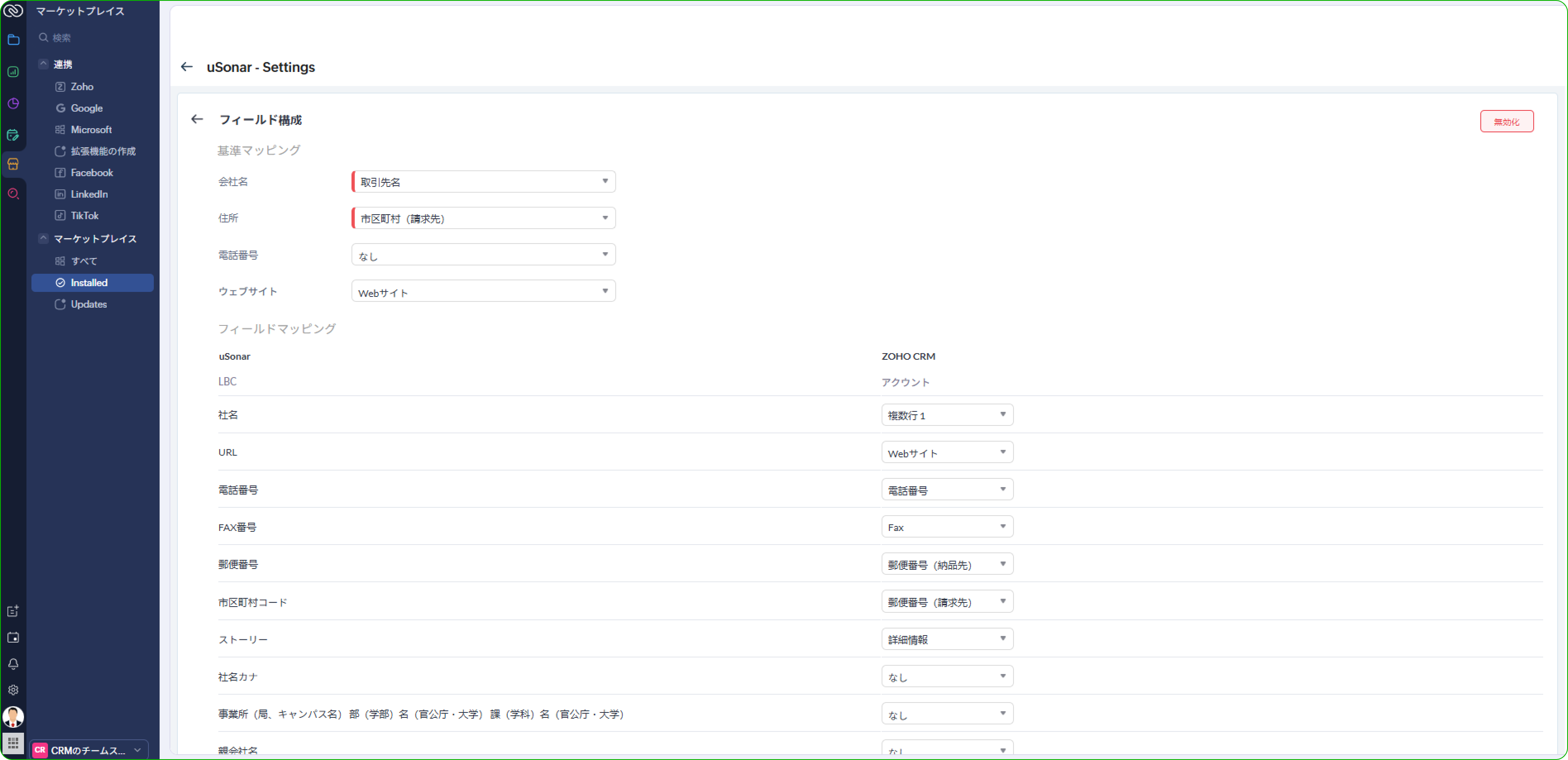This screenshot has width=1568, height=760.
Task: Click the back arrow beside uSonar - Settings
Action: point(187,67)
